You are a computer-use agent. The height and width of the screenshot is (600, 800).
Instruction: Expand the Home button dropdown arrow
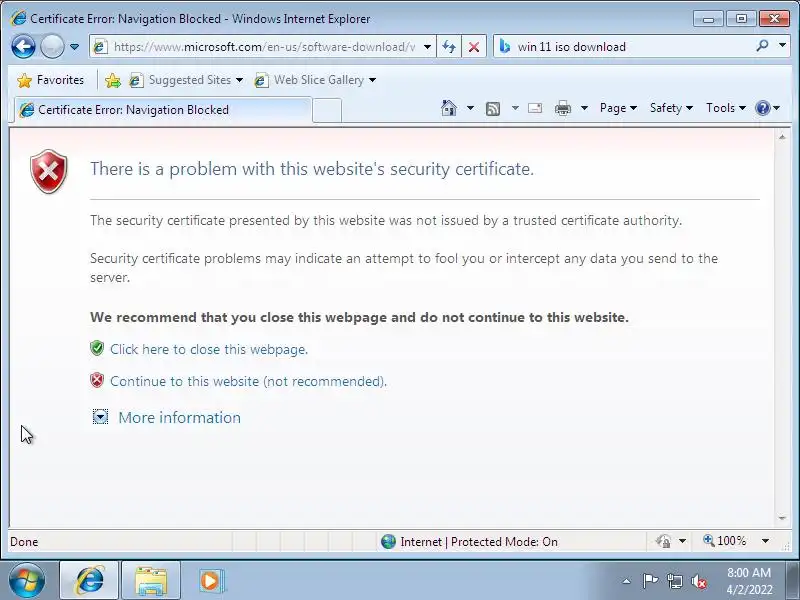tap(470, 108)
